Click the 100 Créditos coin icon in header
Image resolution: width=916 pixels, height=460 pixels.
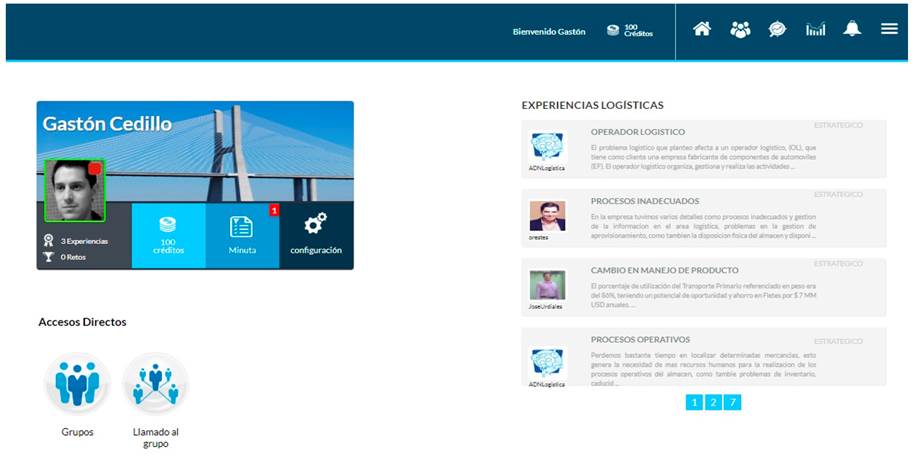pos(613,31)
